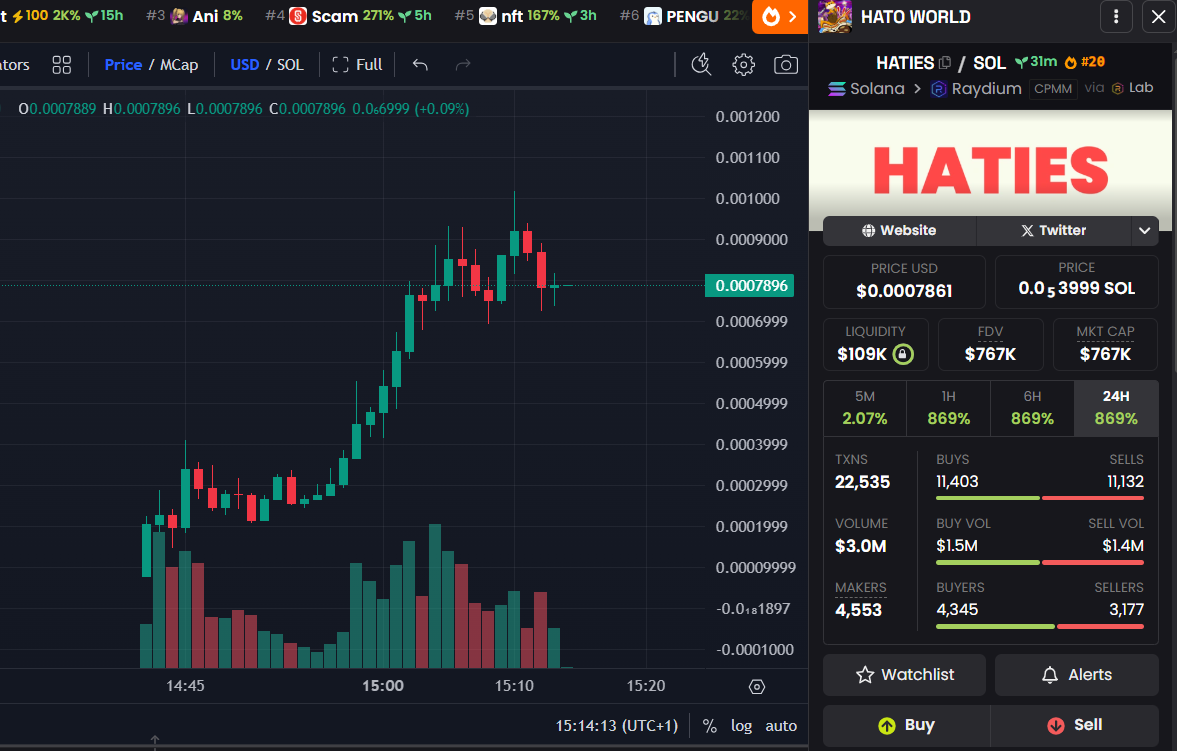
Task: Click the current price label 0.0007896
Action: pos(750,285)
